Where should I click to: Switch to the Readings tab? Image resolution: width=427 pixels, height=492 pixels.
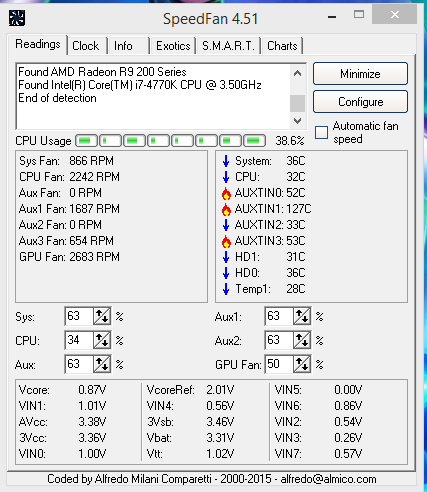[38, 44]
